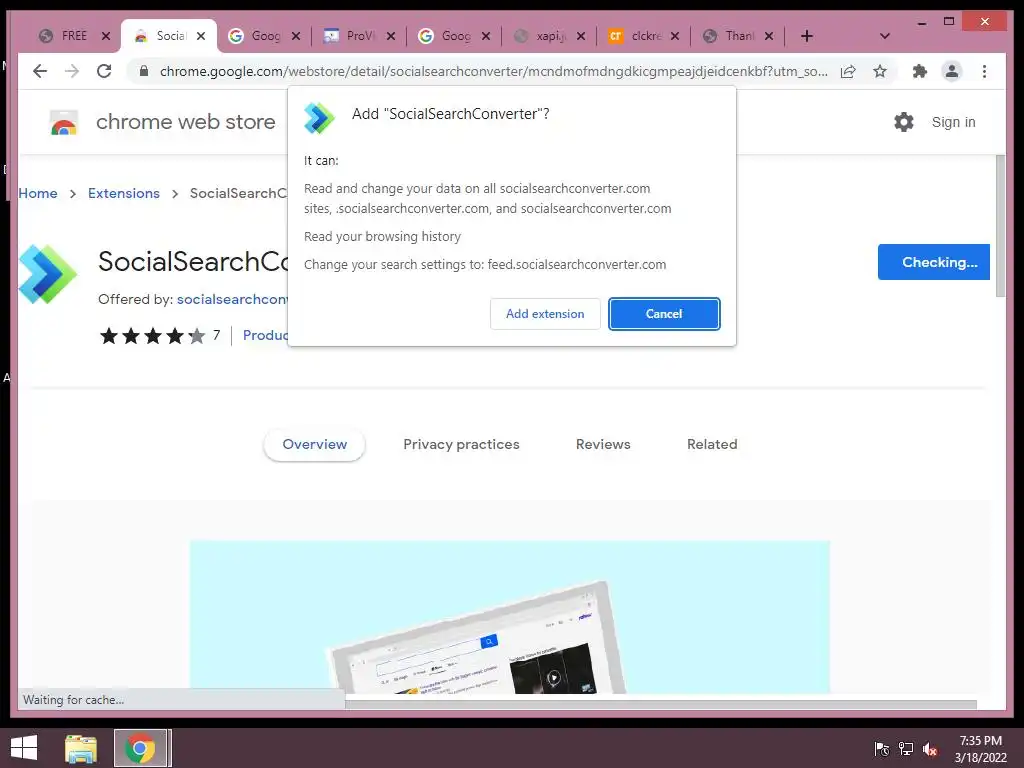
Task: Open the Chrome three-dot menu
Action: [984, 71]
